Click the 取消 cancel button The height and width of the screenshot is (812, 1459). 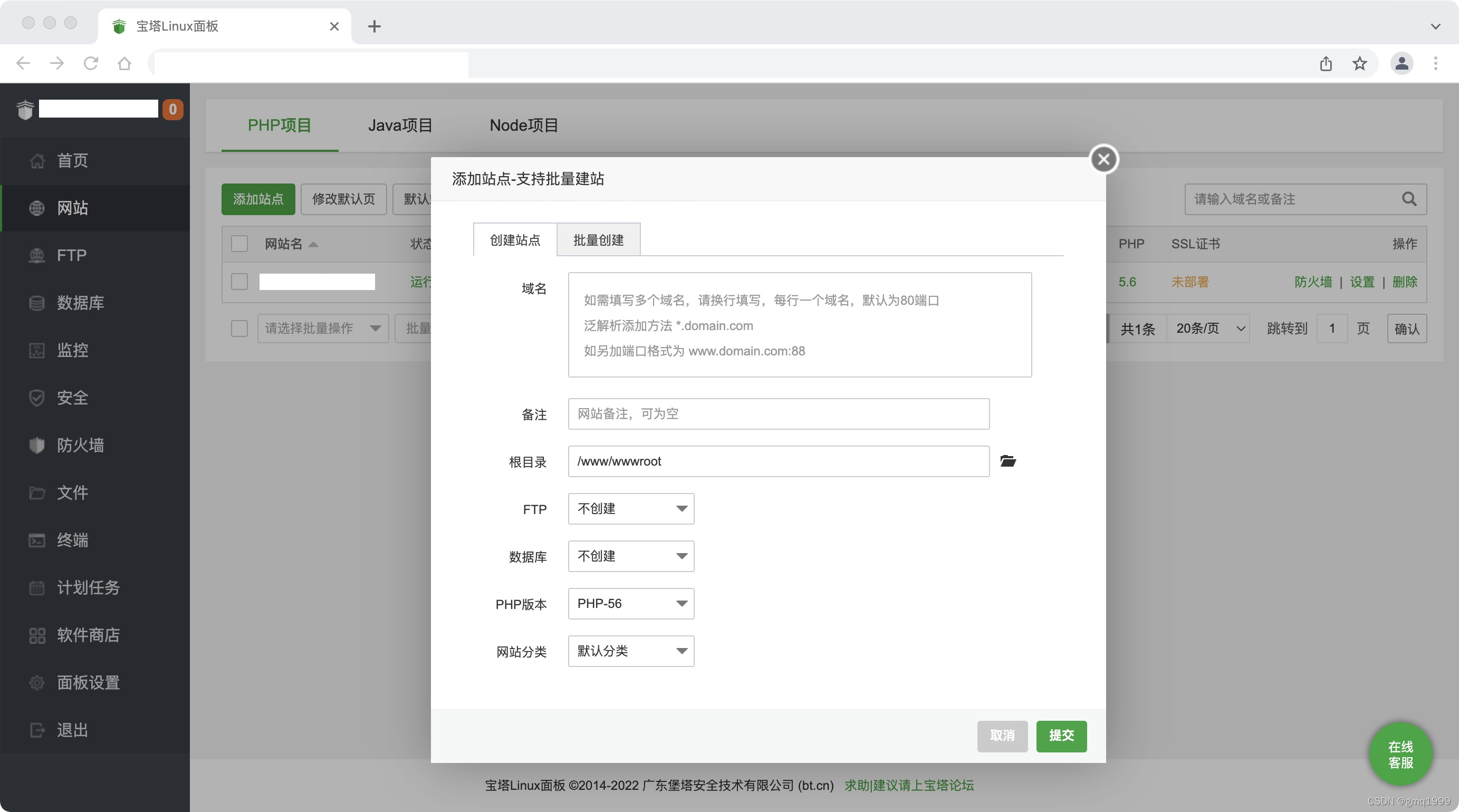click(1001, 736)
